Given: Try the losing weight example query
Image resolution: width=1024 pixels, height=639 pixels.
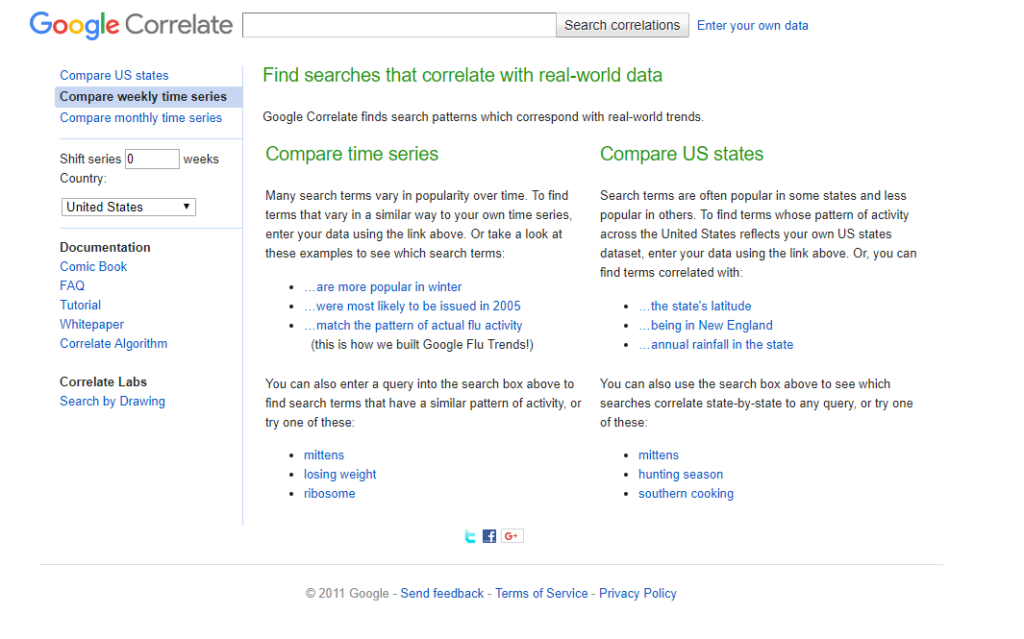Looking at the screenshot, I should point(340,474).
